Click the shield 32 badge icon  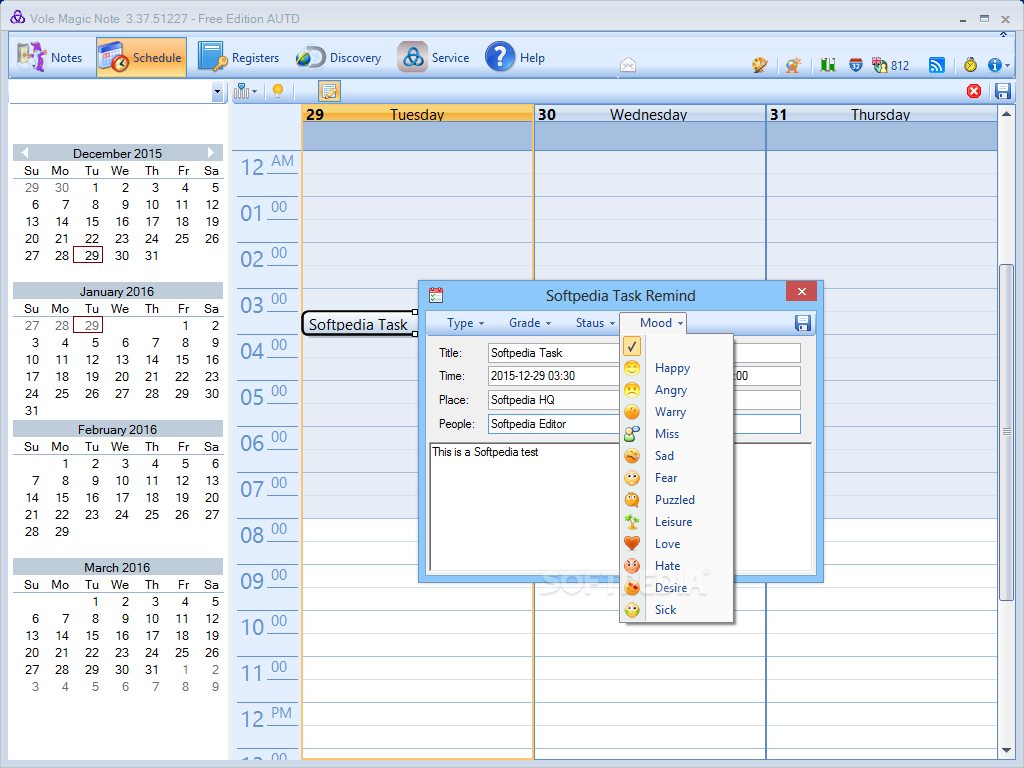(856, 65)
